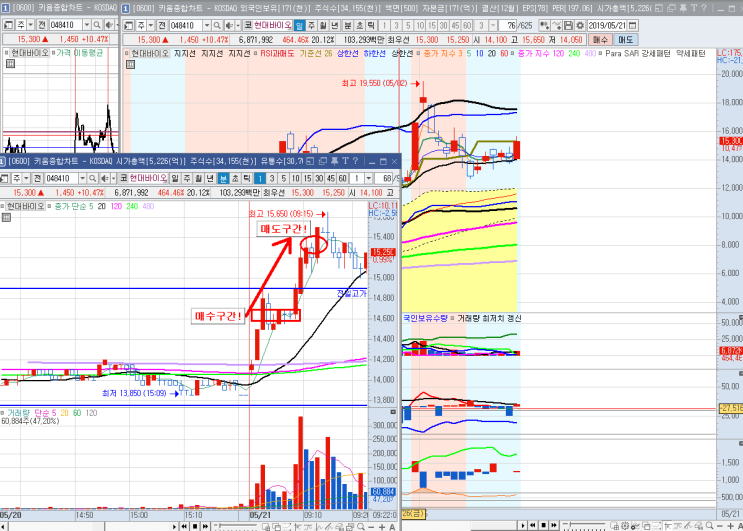This screenshot has width=743, height=531.
Task: Expand stock code 048410 dropdown in front window
Action: [82, 178]
